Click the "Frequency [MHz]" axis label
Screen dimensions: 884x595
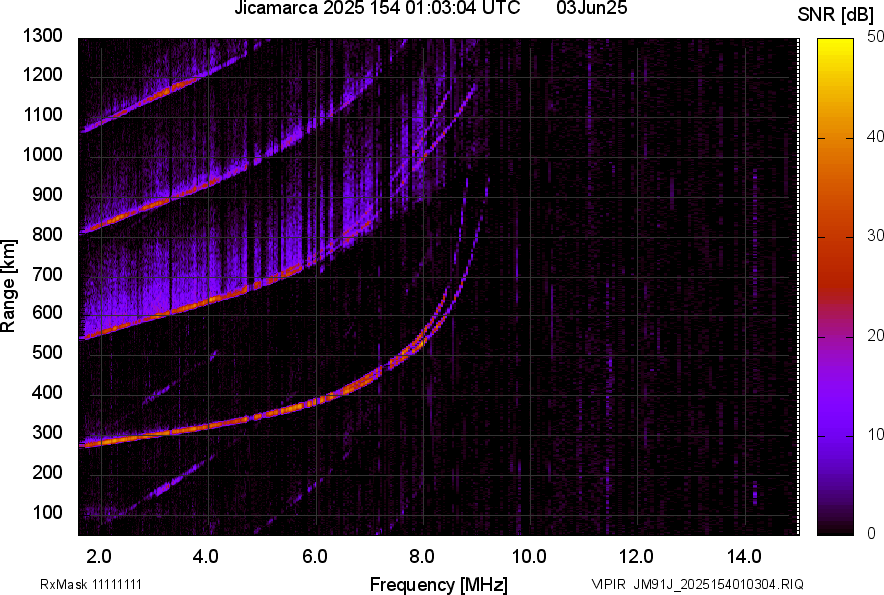pyautogui.click(x=439, y=584)
